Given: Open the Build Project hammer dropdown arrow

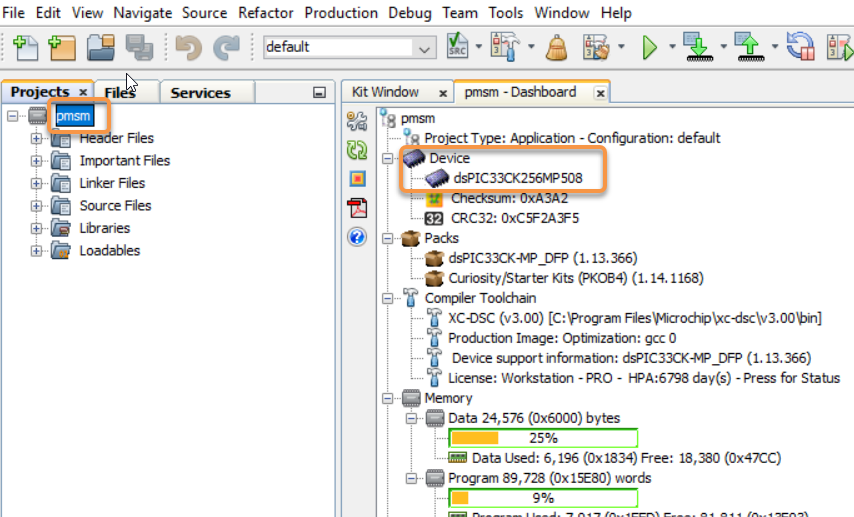Looking at the screenshot, I should (x=530, y=47).
